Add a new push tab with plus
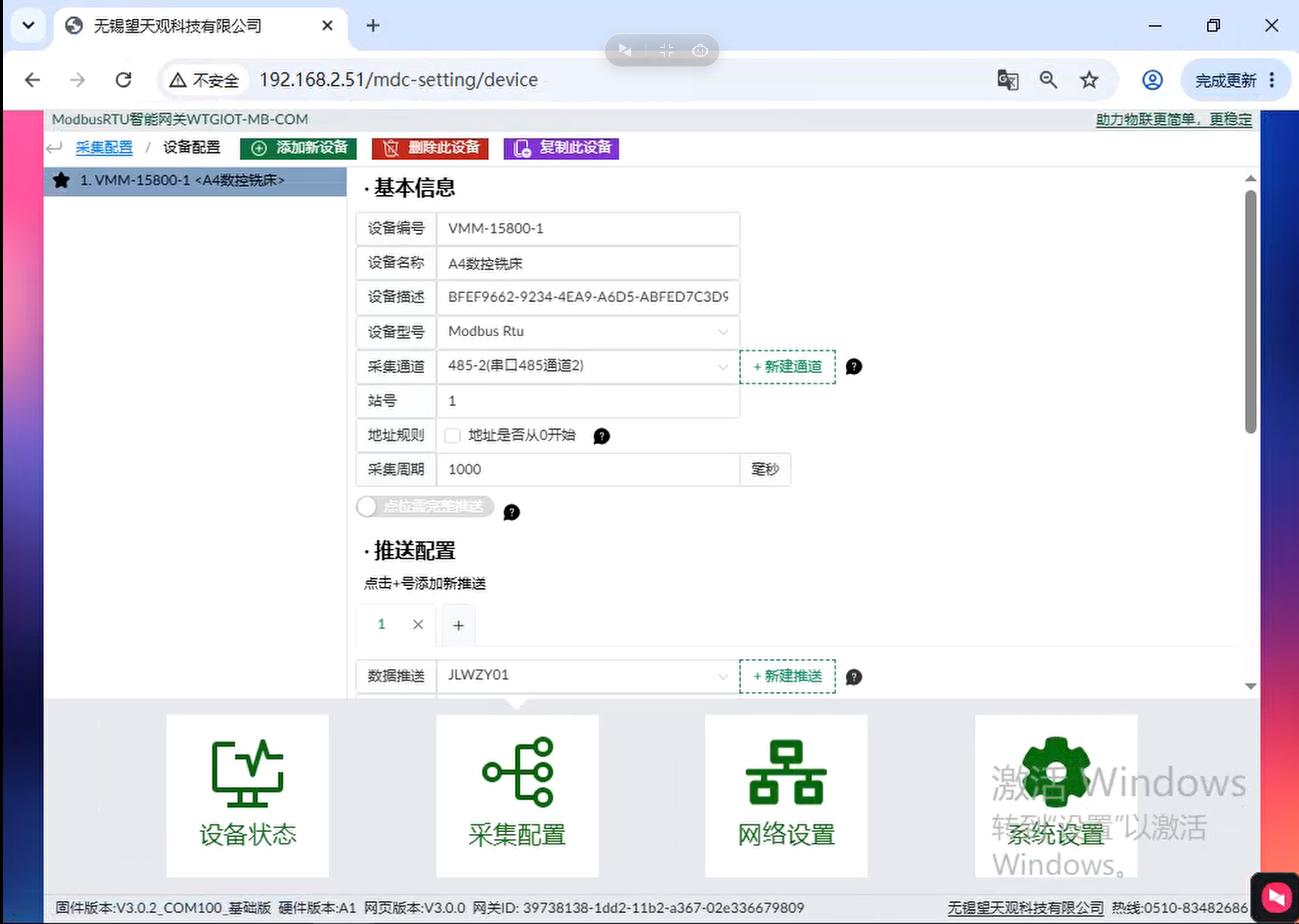The image size is (1299, 924). click(x=458, y=625)
